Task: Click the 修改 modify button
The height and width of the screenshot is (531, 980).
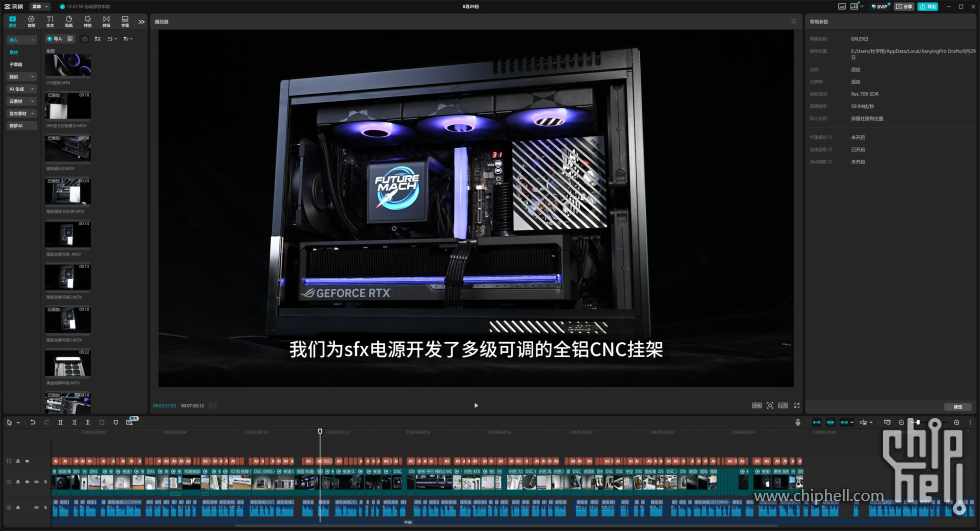Action: (x=958, y=407)
